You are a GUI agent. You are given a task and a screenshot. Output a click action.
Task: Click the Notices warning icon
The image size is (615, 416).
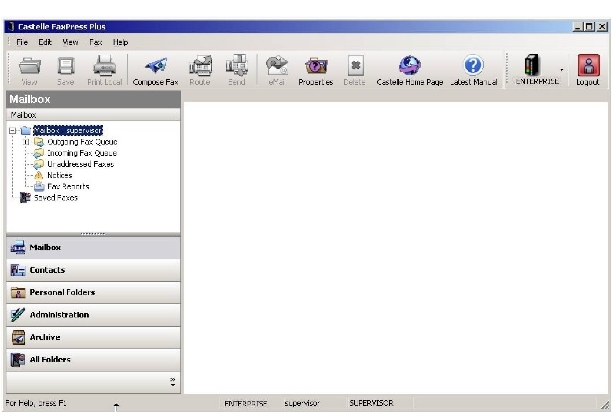(39, 175)
